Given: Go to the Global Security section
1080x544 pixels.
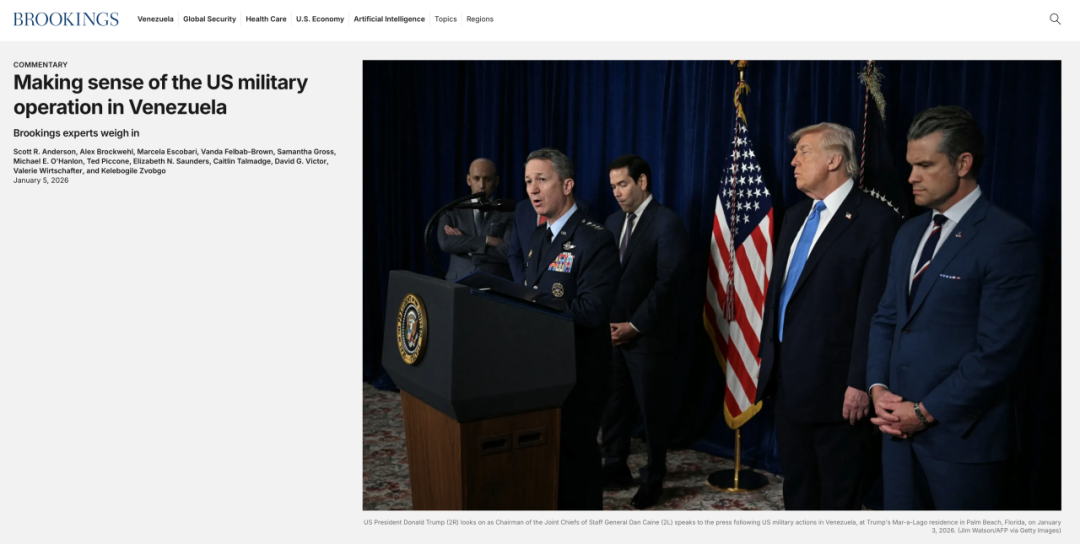Looking at the screenshot, I should click(209, 19).
